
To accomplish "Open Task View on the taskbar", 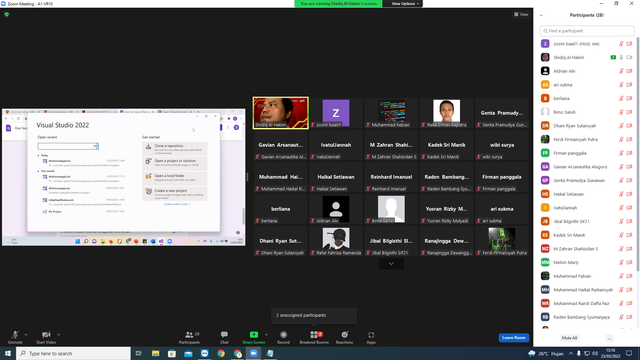I will coord(139,353).
